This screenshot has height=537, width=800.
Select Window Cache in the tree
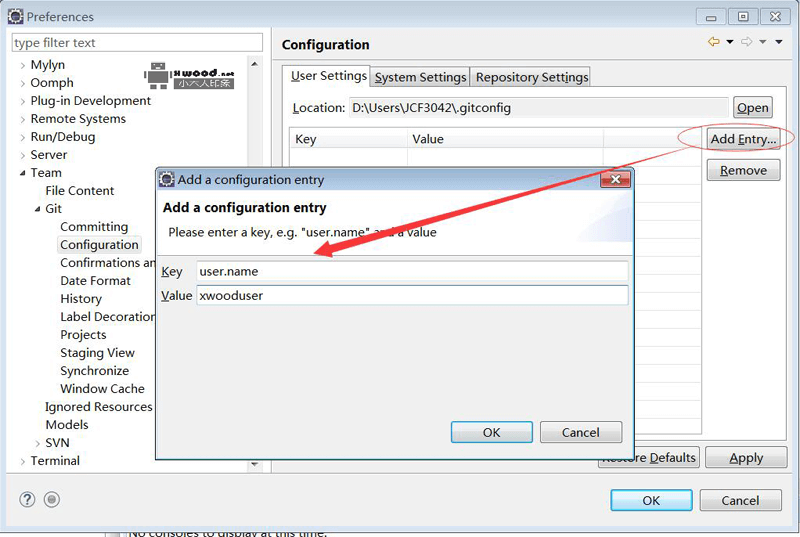point(103,389)
